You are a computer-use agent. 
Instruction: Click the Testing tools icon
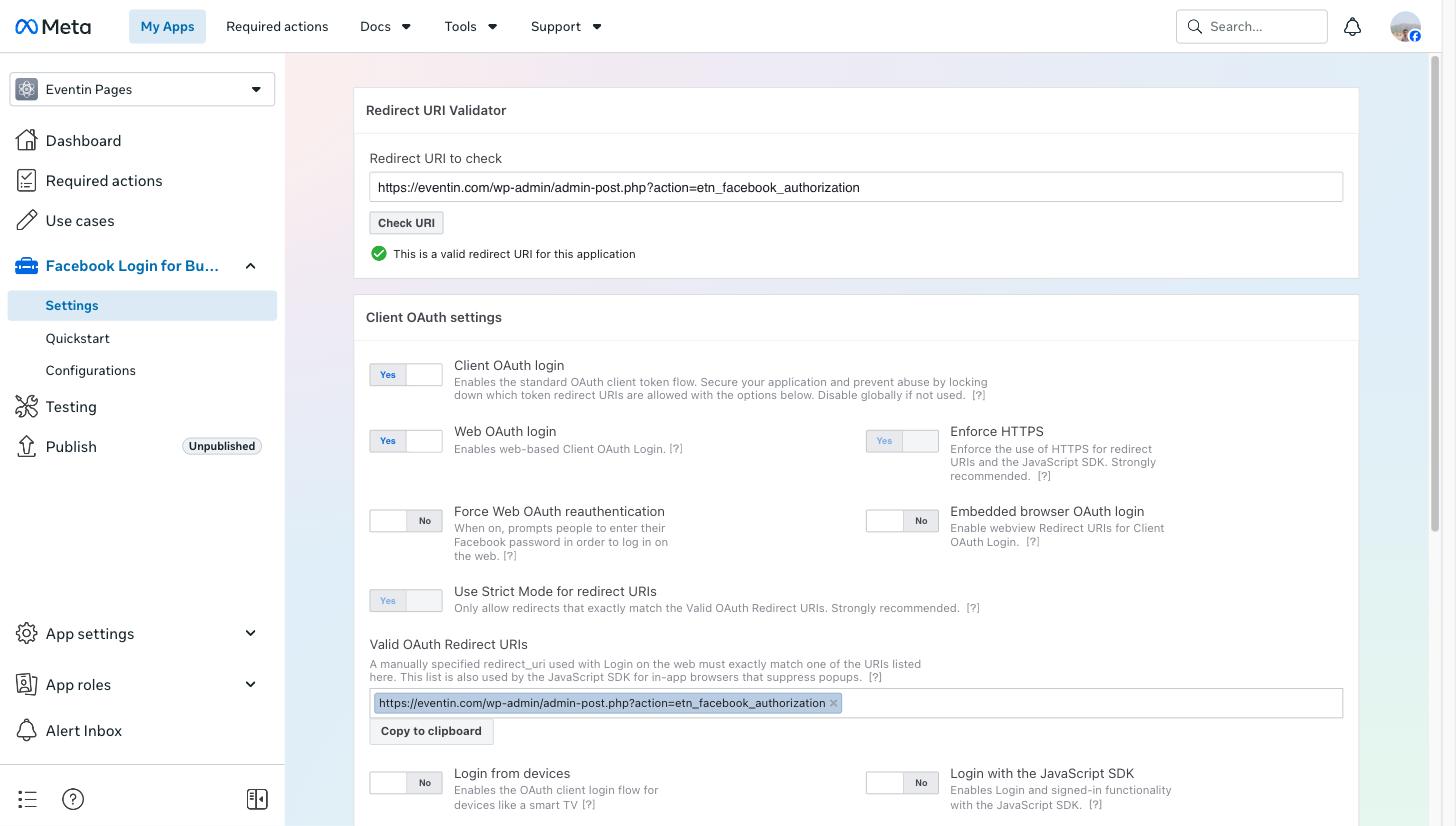[27, 406]
